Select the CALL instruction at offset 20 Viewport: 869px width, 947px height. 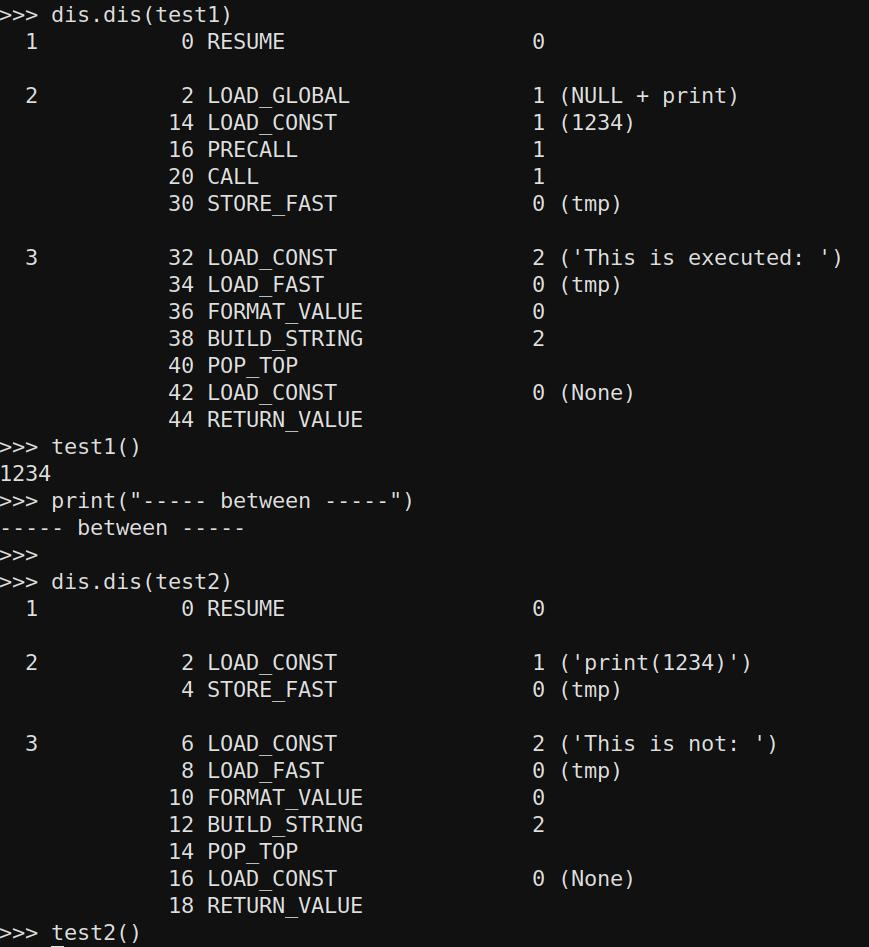pos(232,177)
